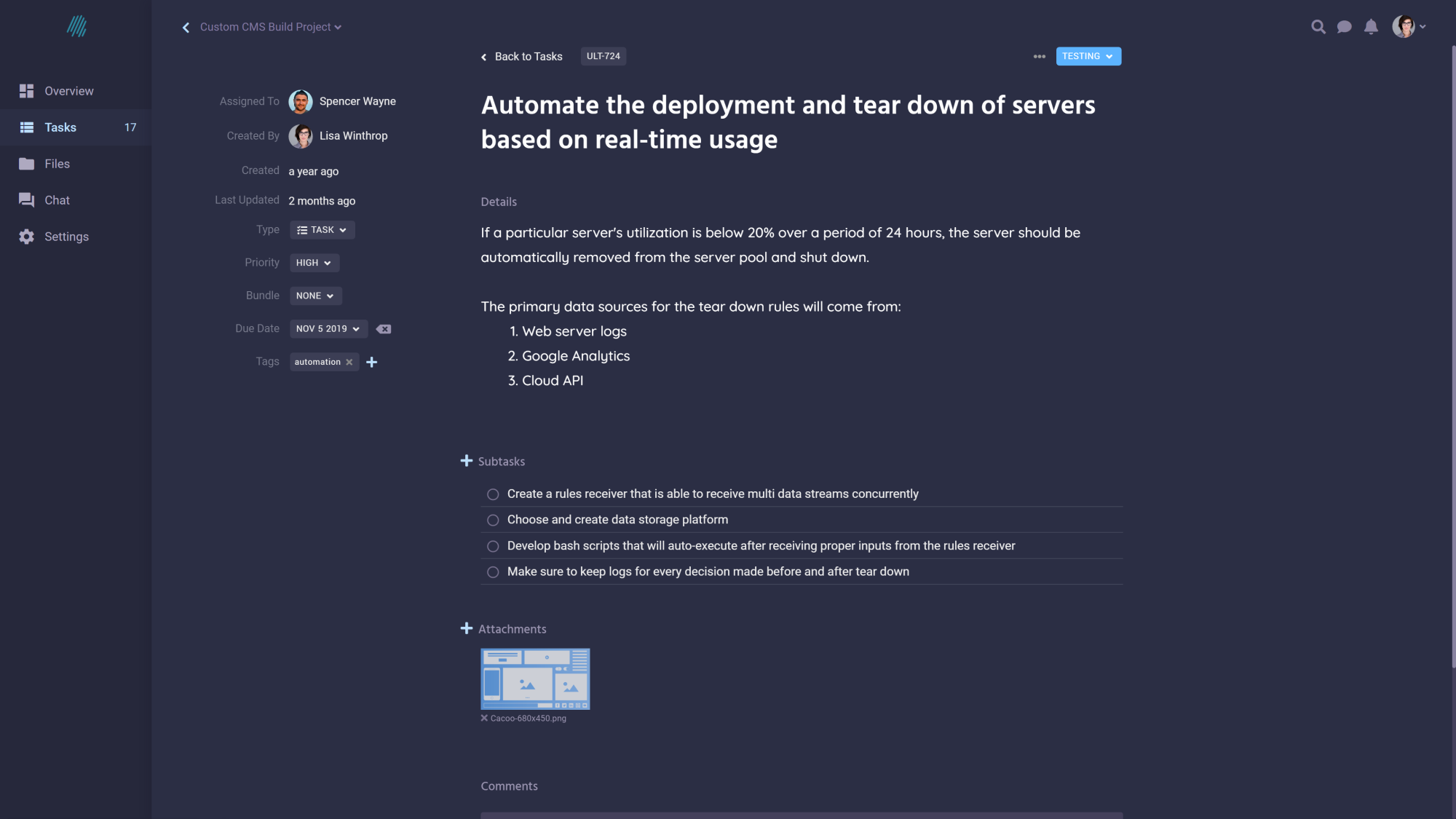Screen dimensions: 1456x819
Task: Click 'Cloud API' list item
Action: coord(552,381)
